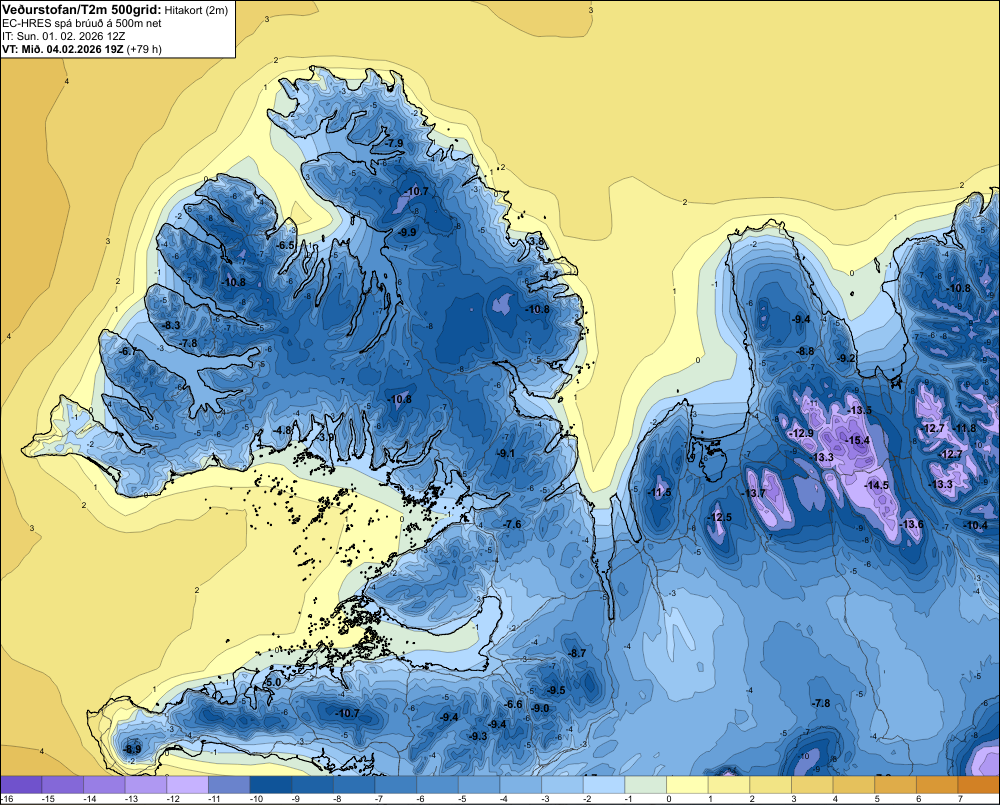This screenshot has width=1000, height=805.
Task: Click the -8.7 temperature value
Action: tap(577, 653)
